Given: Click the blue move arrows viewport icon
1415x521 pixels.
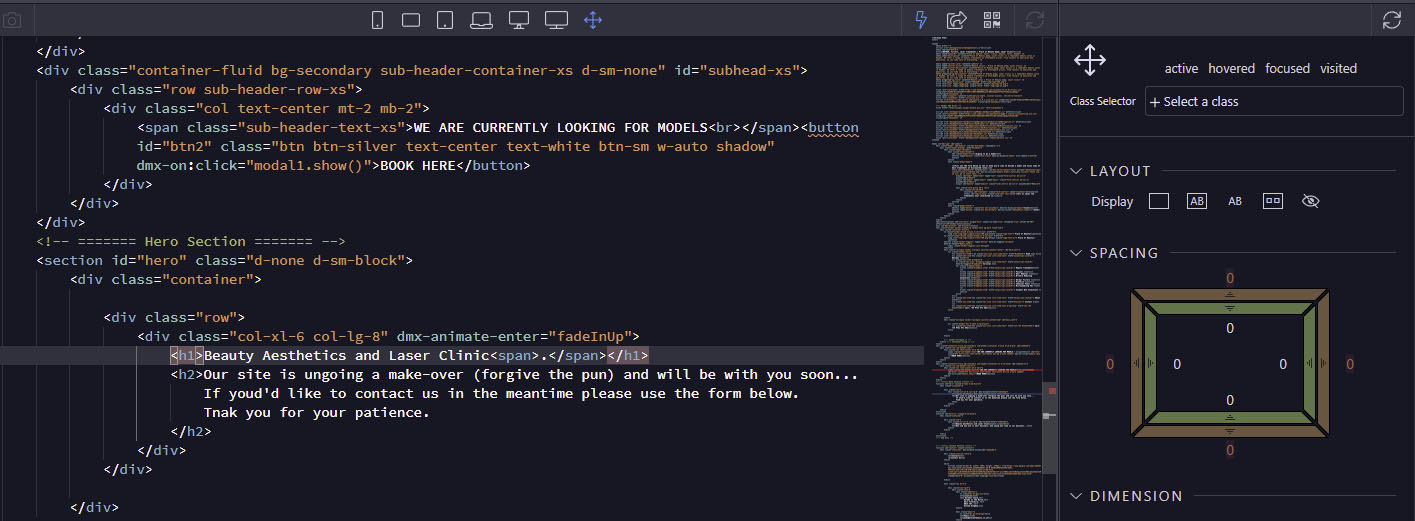Looking at the screenshot, I should pyautogui.click(x=592, y=20).
